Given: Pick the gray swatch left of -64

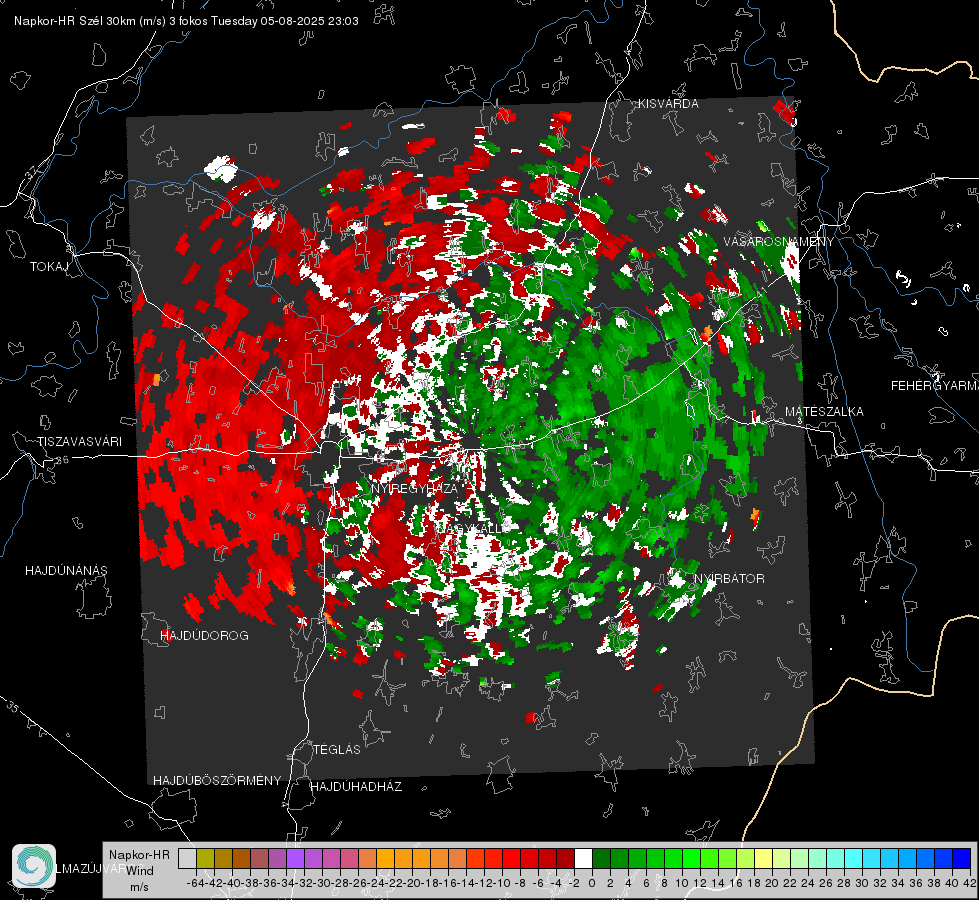Looking at the screenshot, I should (x=187, y=858).
